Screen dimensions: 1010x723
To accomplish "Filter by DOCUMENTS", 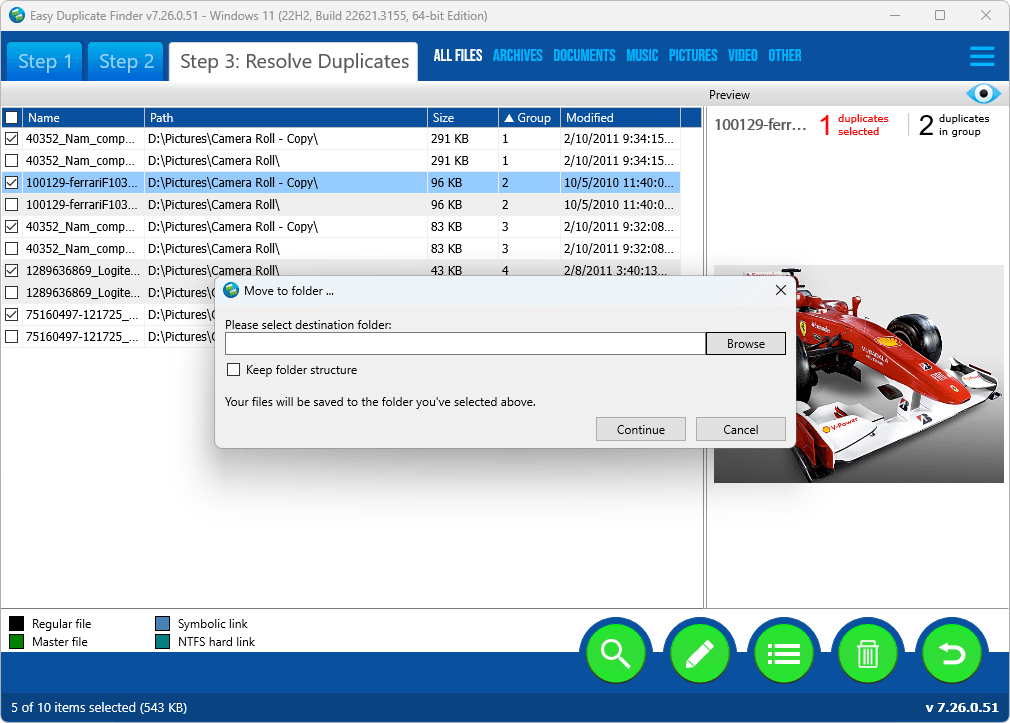I will 584,55.
